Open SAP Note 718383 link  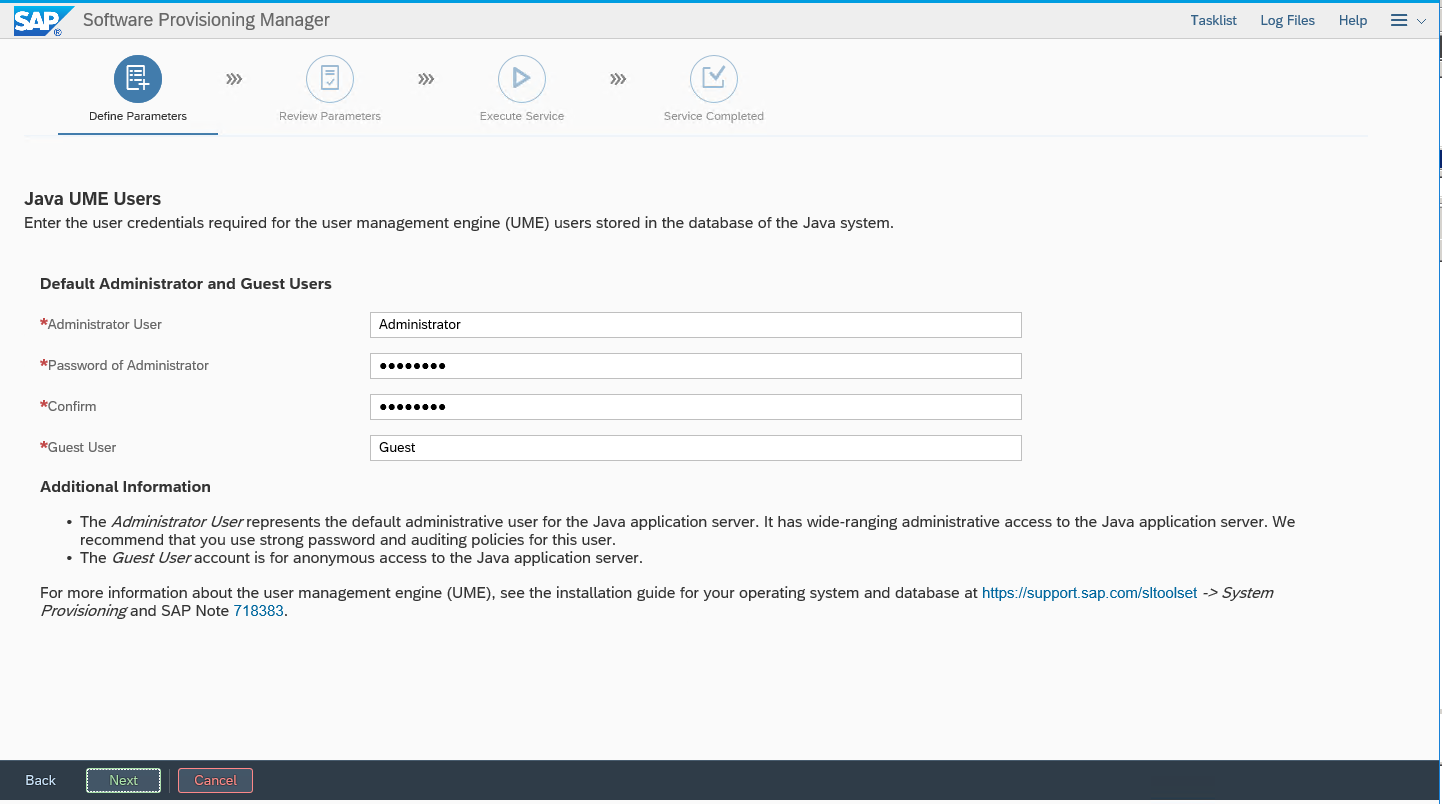[258, 611]
